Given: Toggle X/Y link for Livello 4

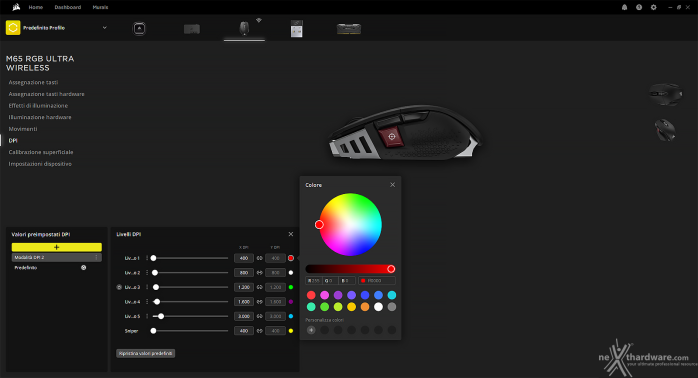Looking at the screenshot, I should coord(260,301).
